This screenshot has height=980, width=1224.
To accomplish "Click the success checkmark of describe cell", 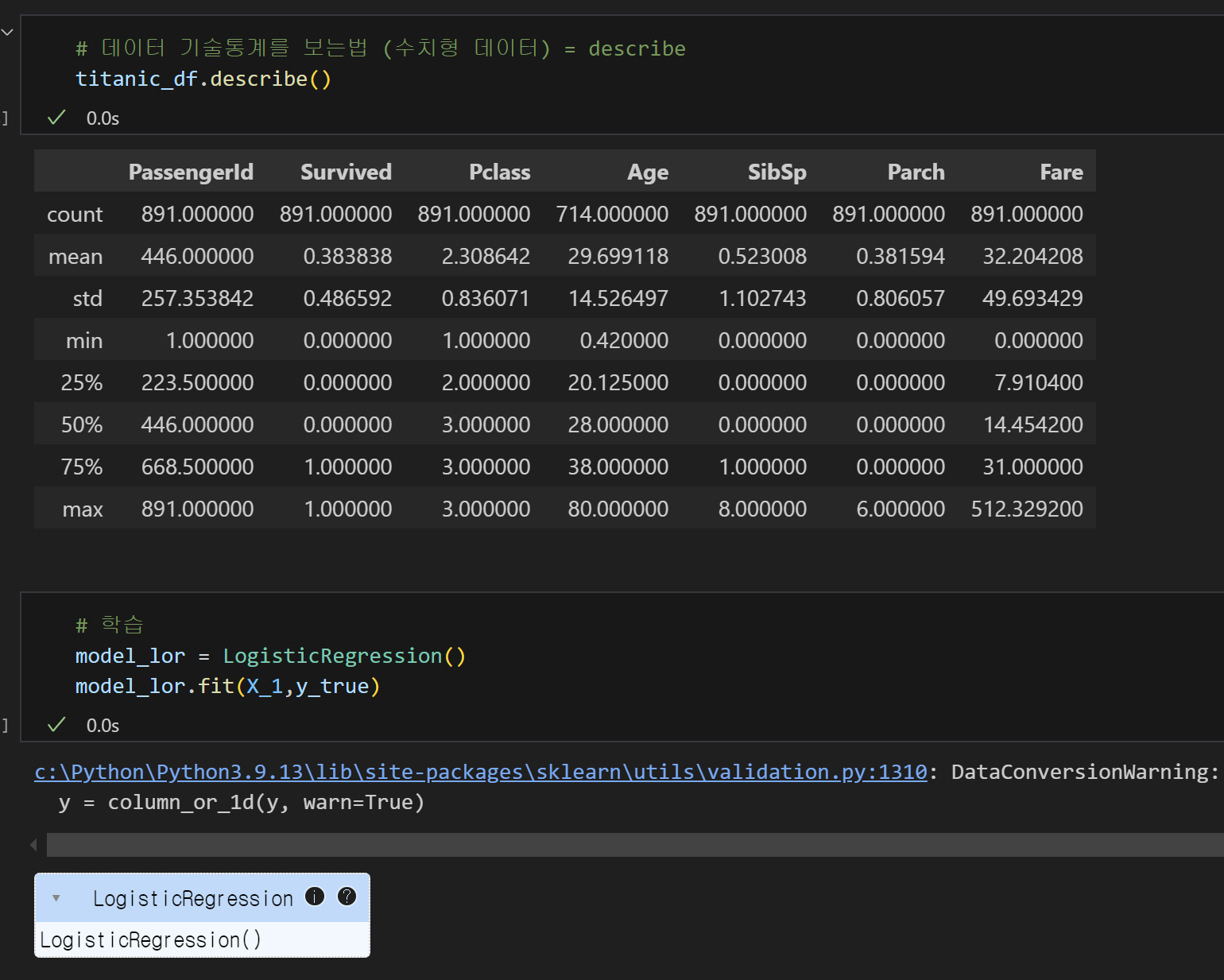I will point(56,118).
